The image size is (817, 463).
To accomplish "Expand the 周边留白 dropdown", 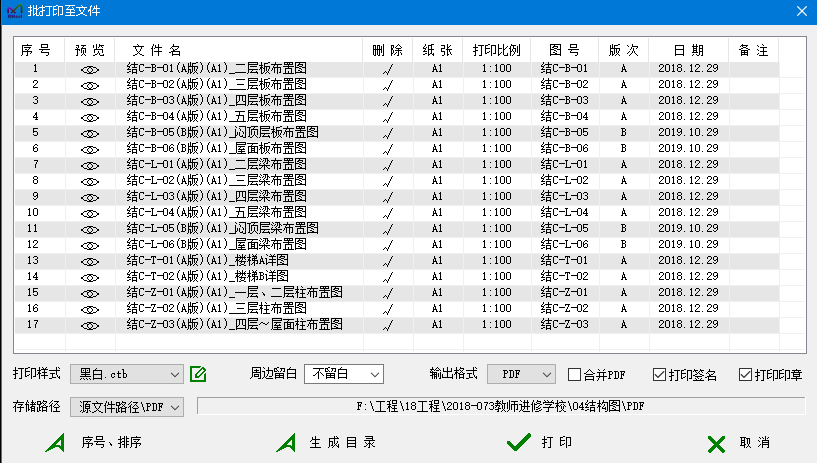I will coord(343,374).
